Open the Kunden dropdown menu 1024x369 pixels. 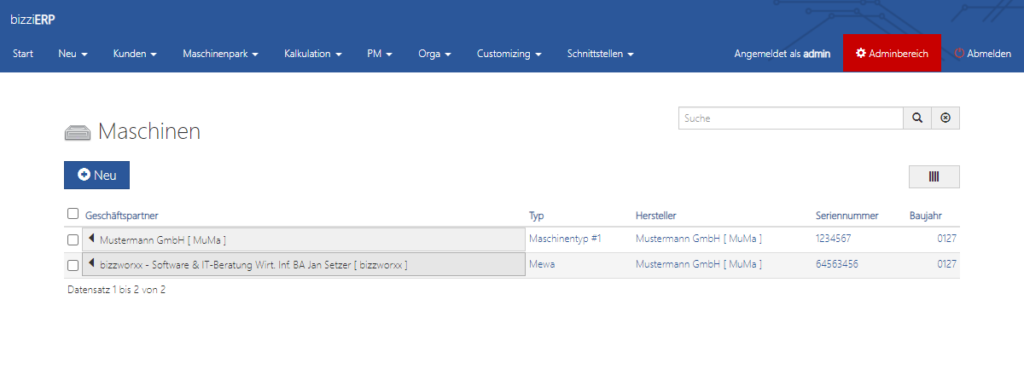coord(135,54)
